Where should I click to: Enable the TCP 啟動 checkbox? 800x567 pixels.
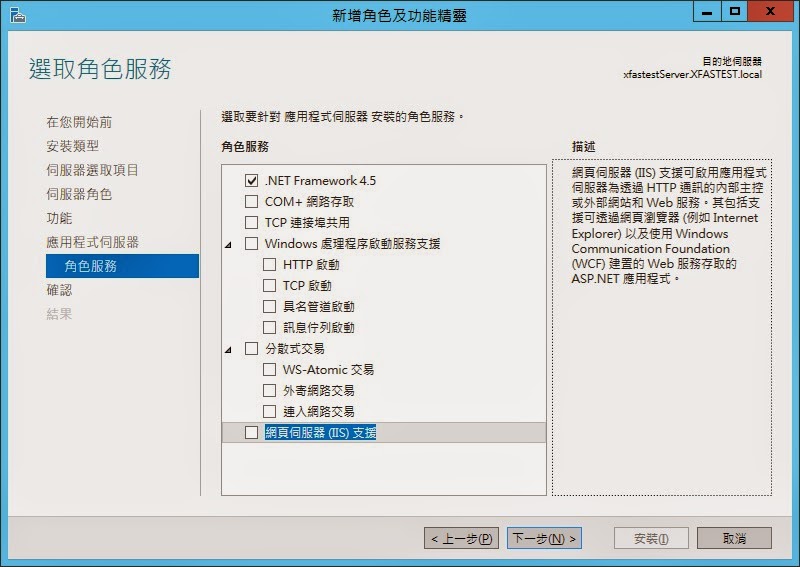269,285
